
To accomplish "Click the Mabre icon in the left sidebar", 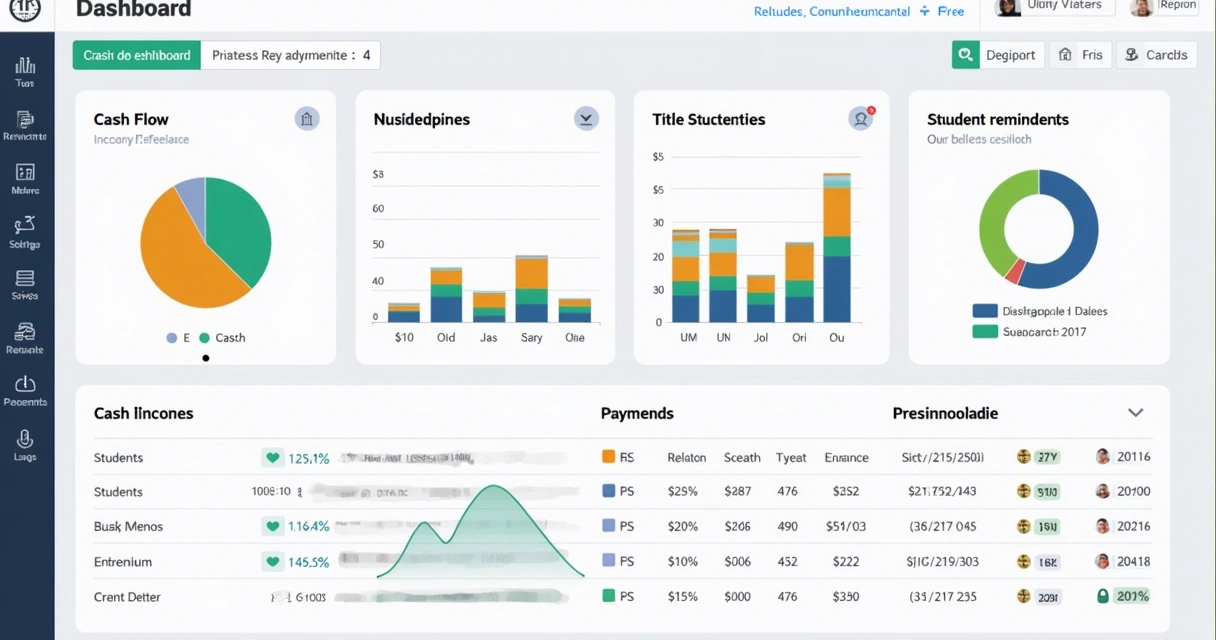I will (x=27, y=175).
